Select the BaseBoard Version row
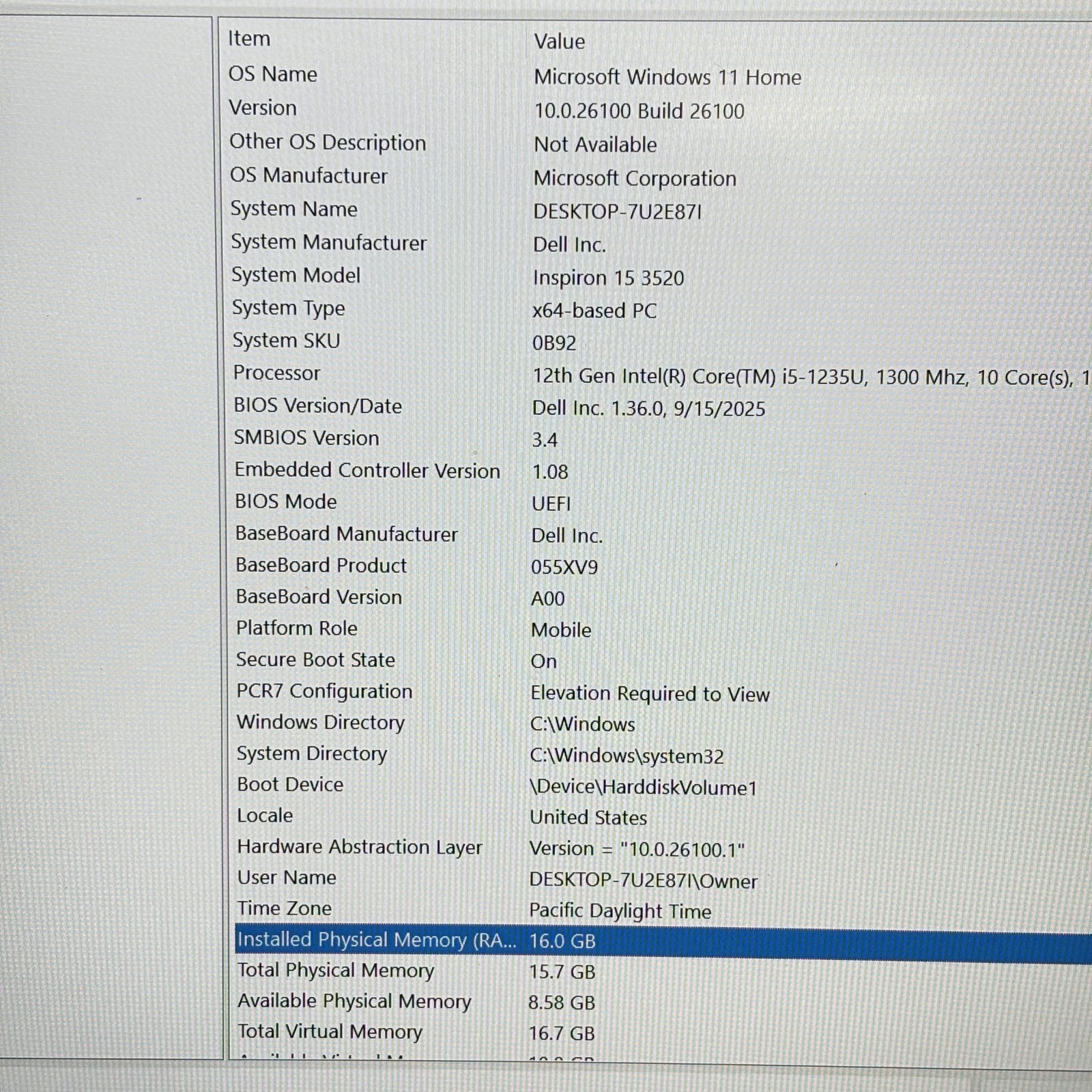This screenshot has width=1092, height=1092. click(319, 597)
